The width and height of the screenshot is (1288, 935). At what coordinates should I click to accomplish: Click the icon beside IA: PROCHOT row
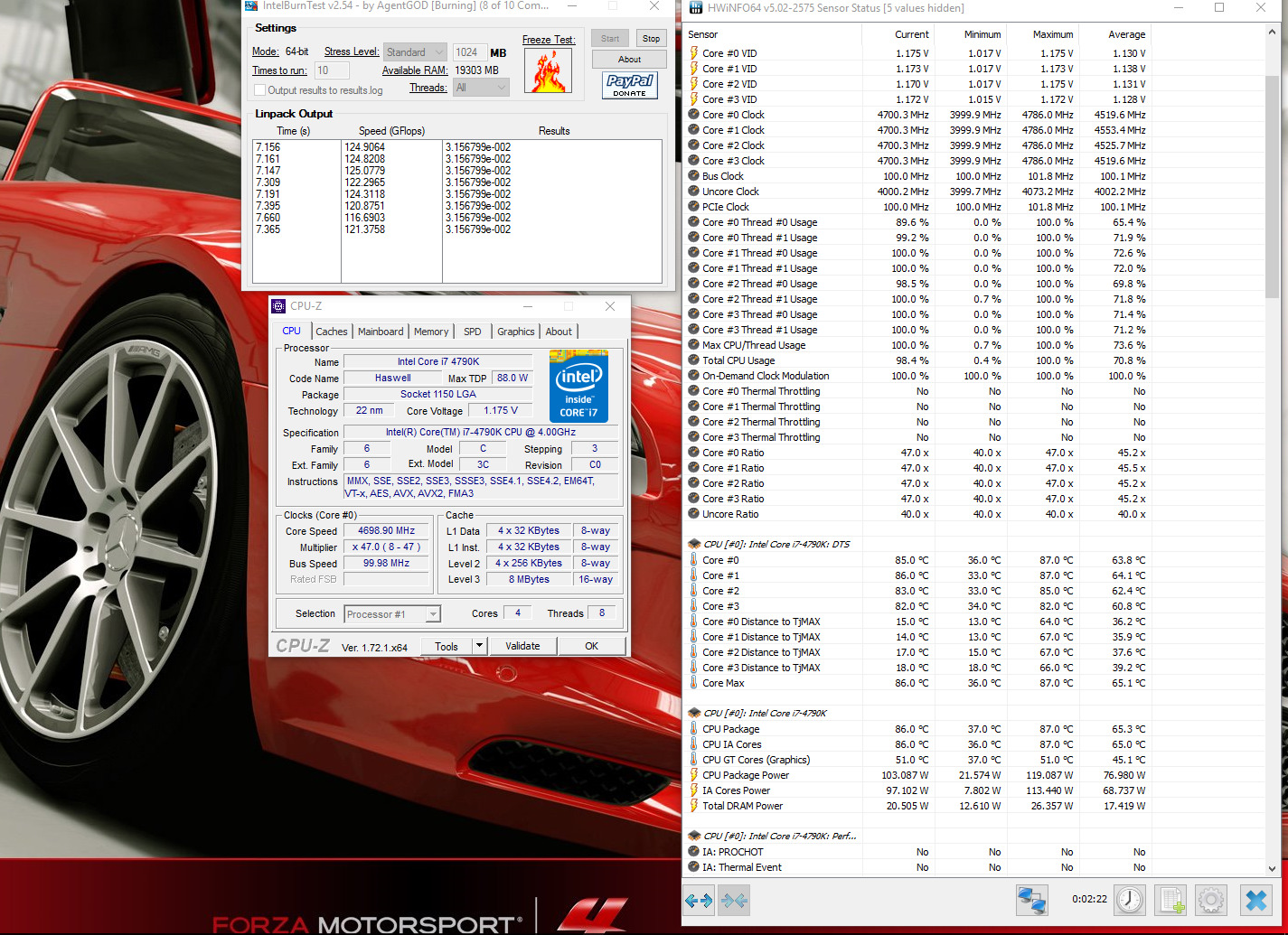[x=693, y=852]
